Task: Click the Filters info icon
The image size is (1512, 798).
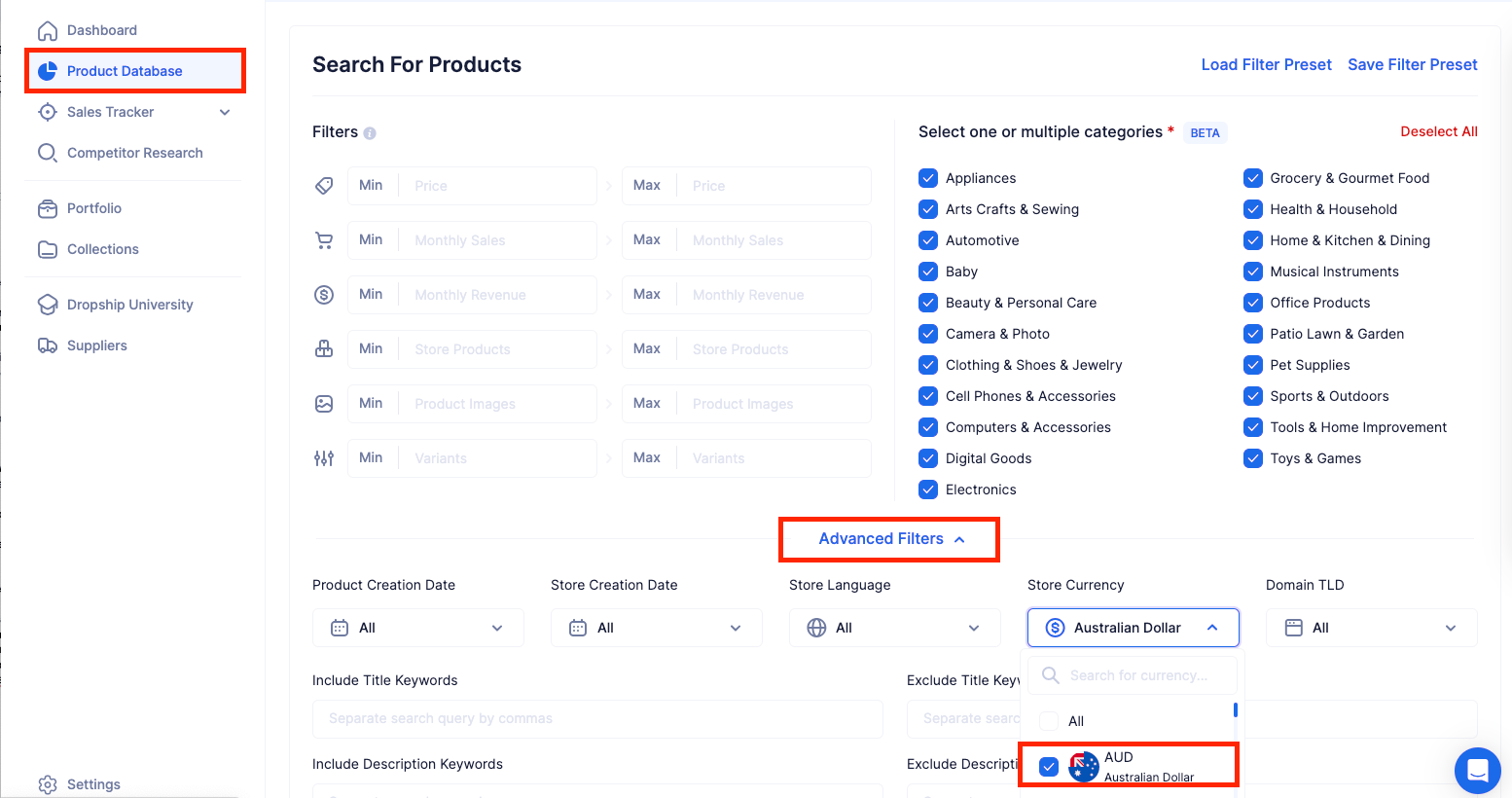Action: [x=370, y=133]
